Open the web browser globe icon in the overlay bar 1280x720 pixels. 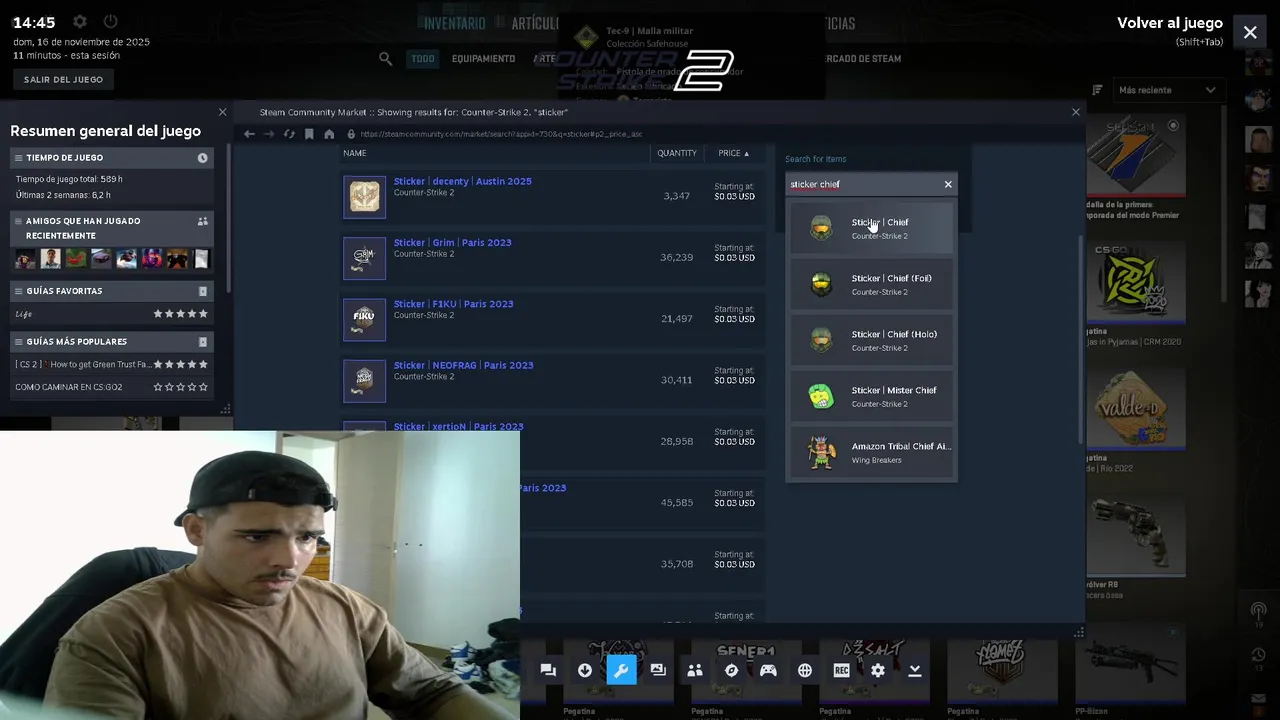click(805, 670)
